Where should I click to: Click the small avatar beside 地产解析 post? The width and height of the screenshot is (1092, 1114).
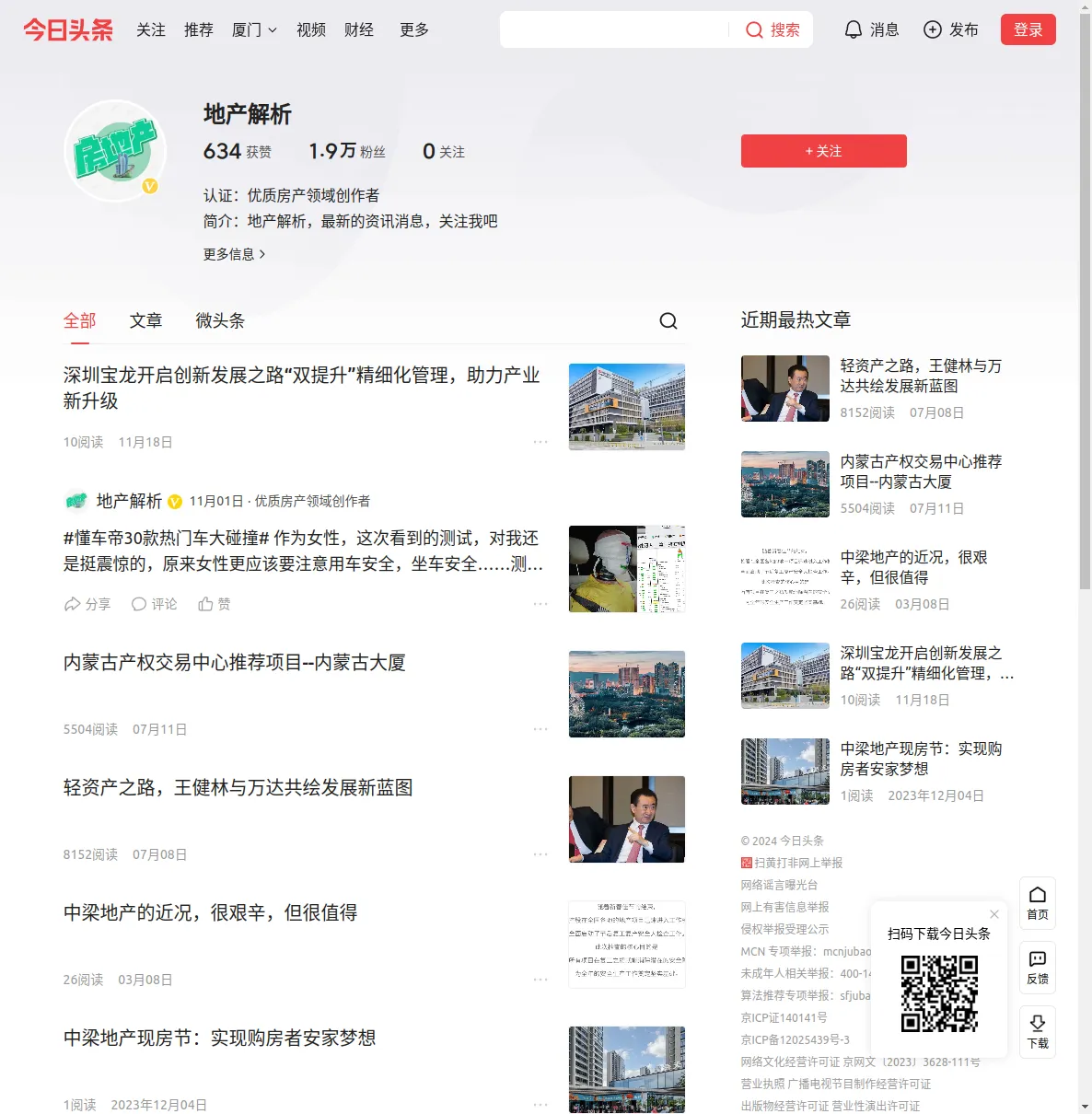point(76,501)
